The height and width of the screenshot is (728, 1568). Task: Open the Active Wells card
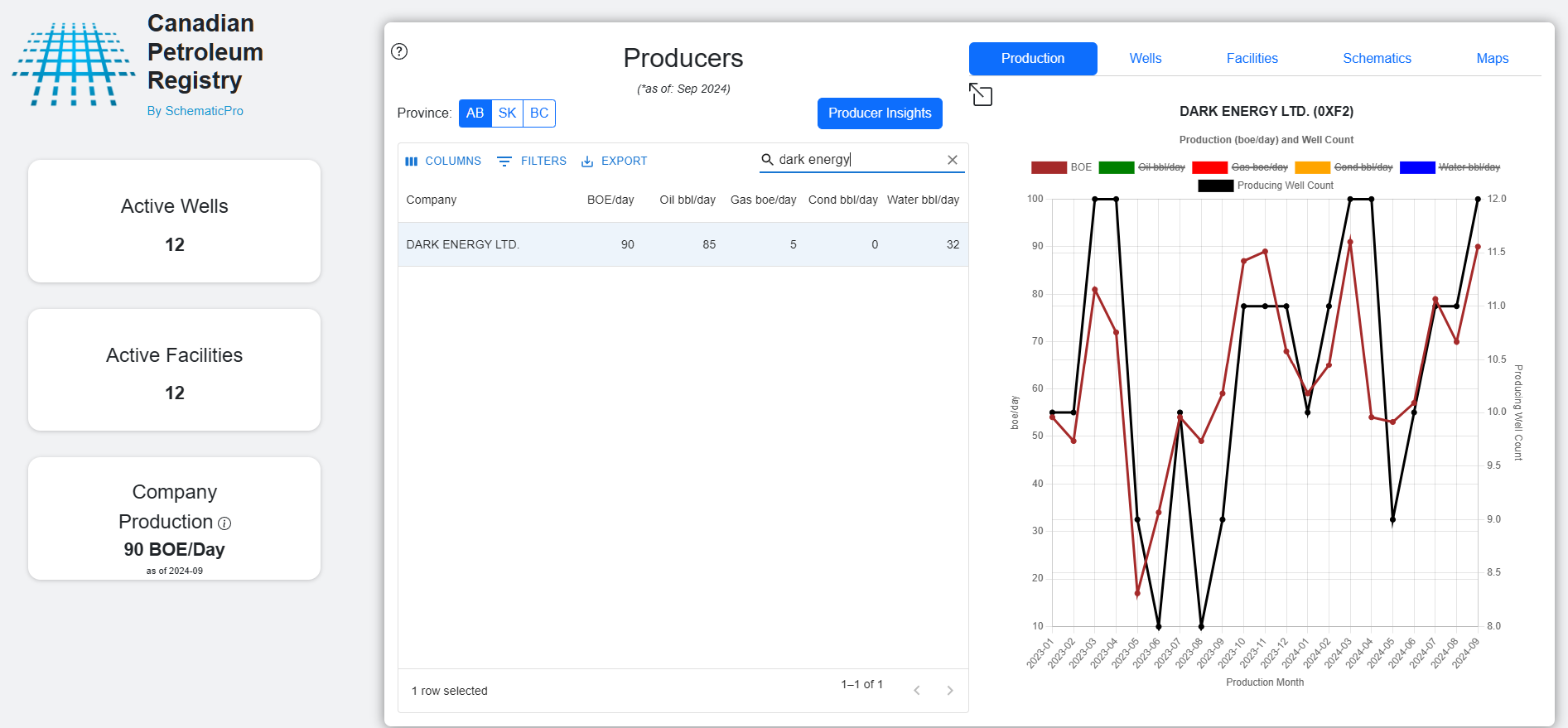click(x=175, y=221)
